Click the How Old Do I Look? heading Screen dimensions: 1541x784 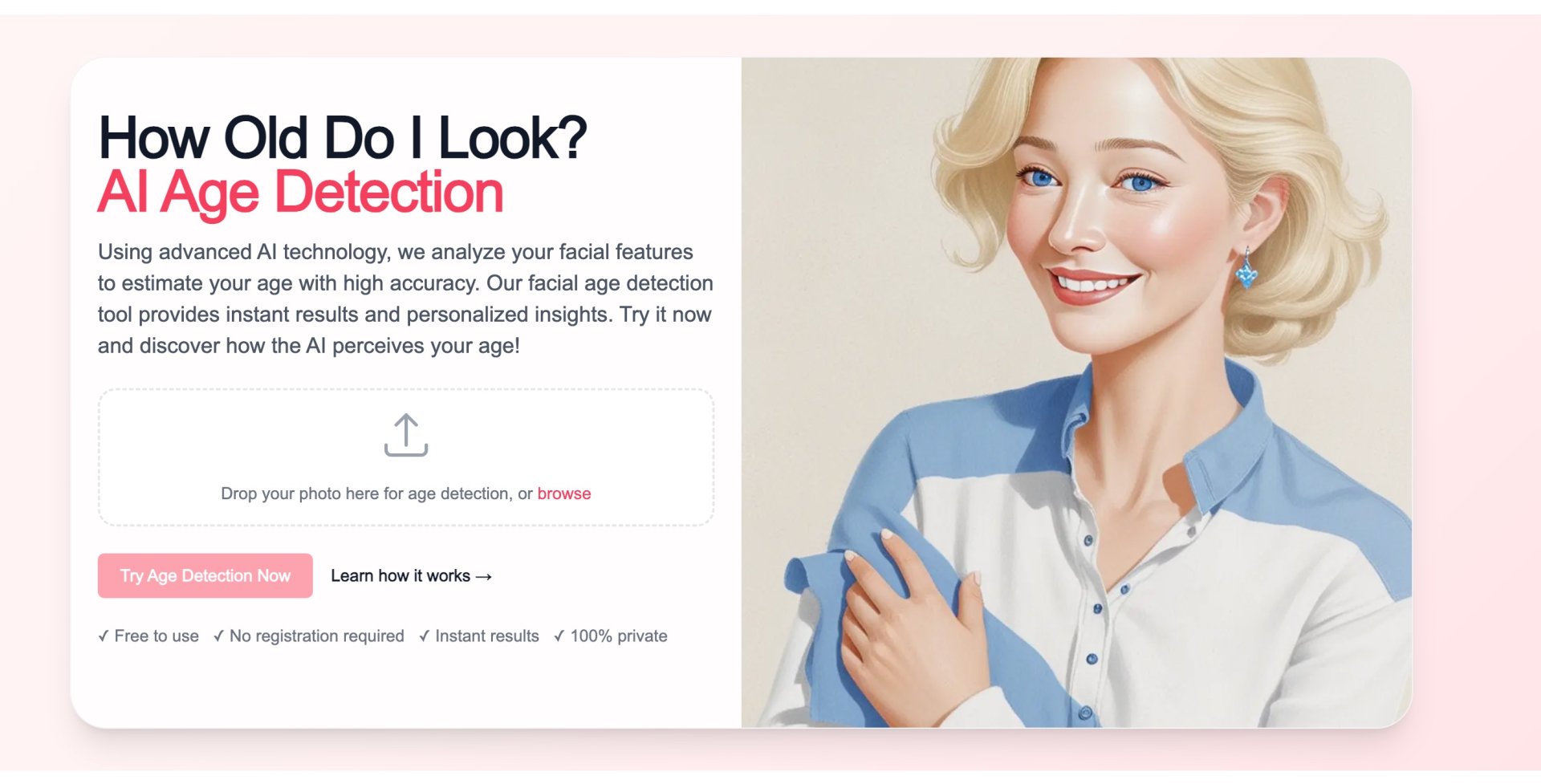coord(343,138)
